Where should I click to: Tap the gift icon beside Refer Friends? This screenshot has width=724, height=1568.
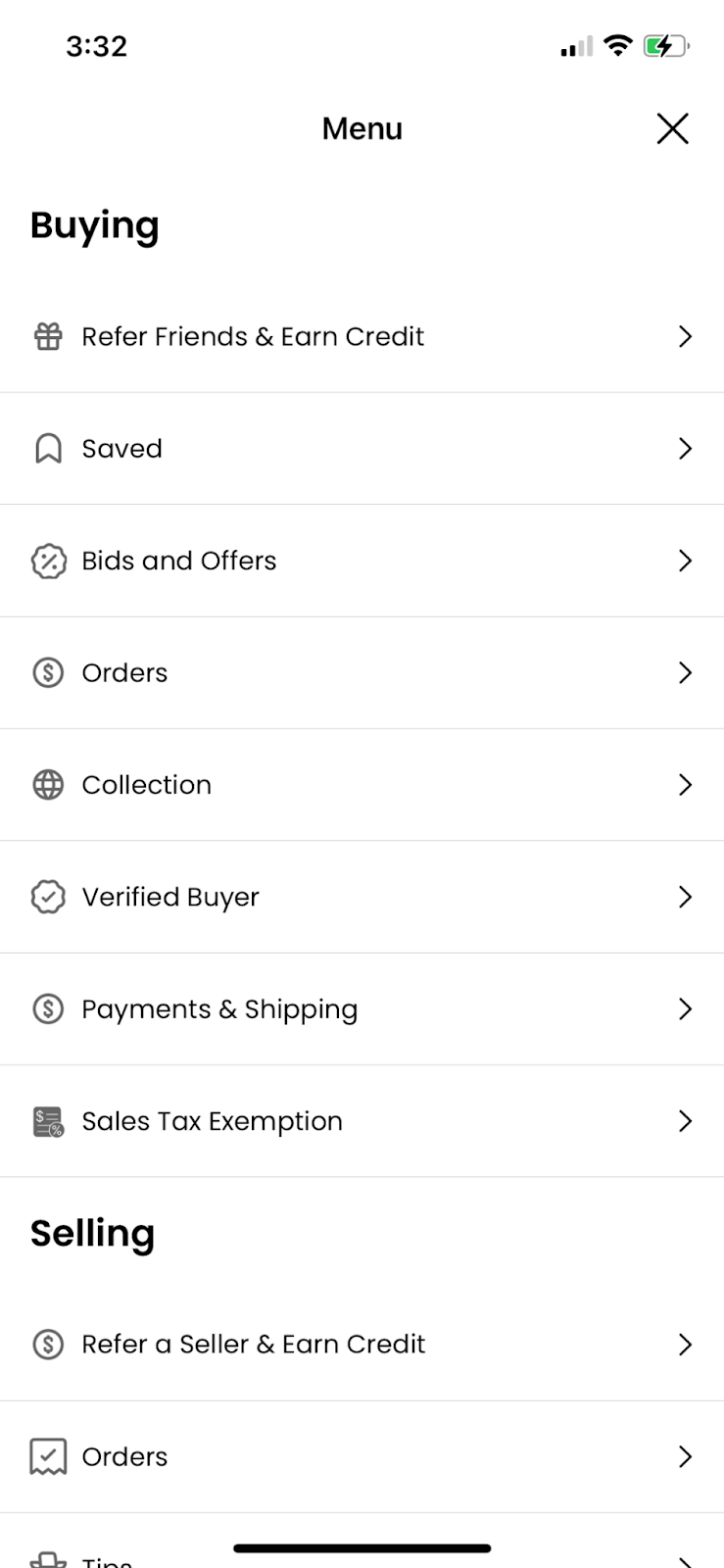pos(48,337)
